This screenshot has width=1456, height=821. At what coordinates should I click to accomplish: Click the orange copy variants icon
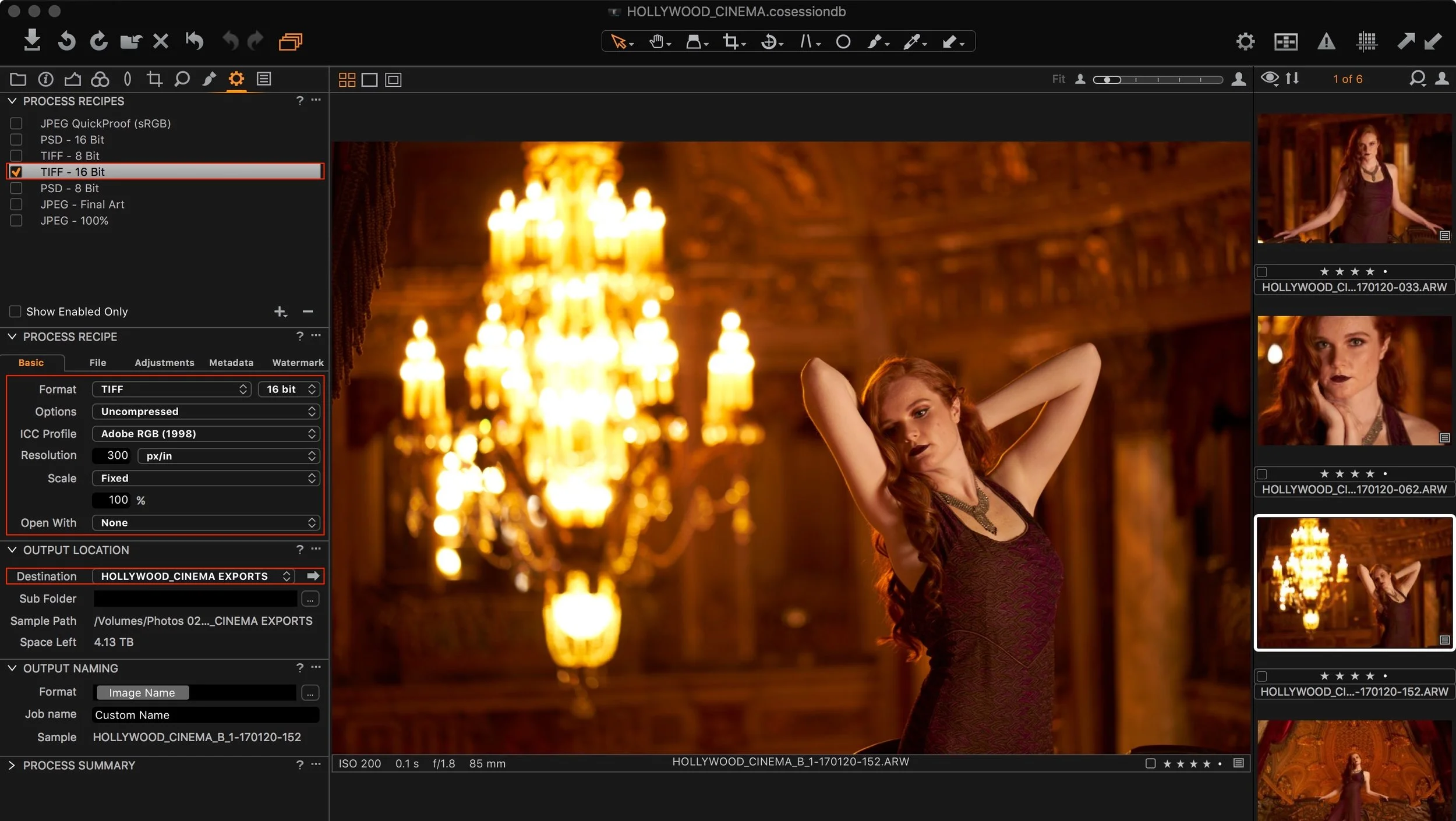pos(291,41)
